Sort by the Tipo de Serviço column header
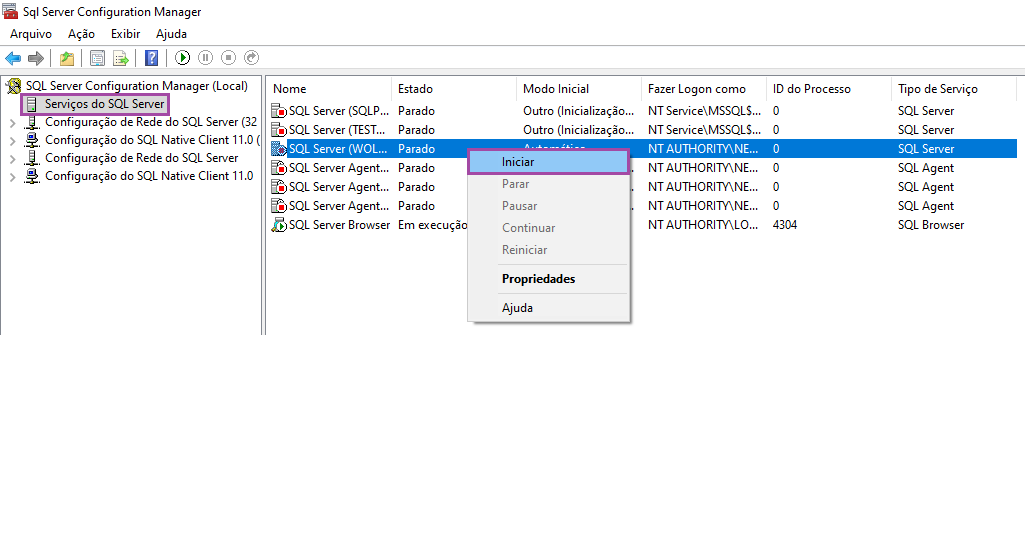 click(954, 89)
